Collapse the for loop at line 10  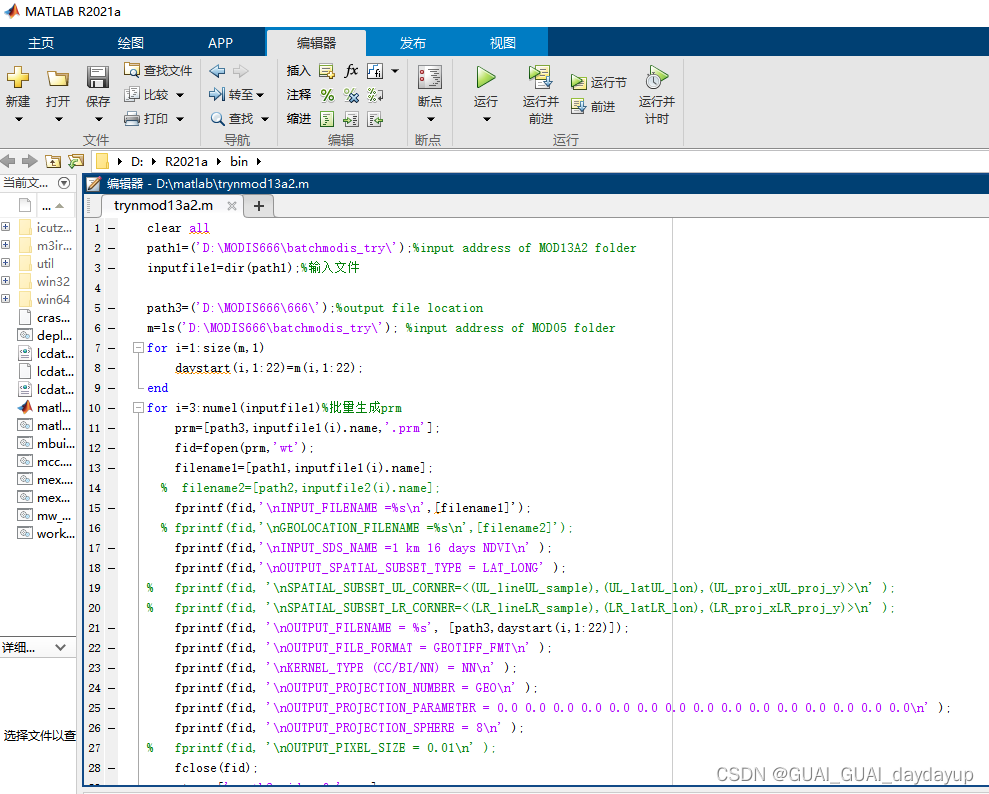point(139,408)
